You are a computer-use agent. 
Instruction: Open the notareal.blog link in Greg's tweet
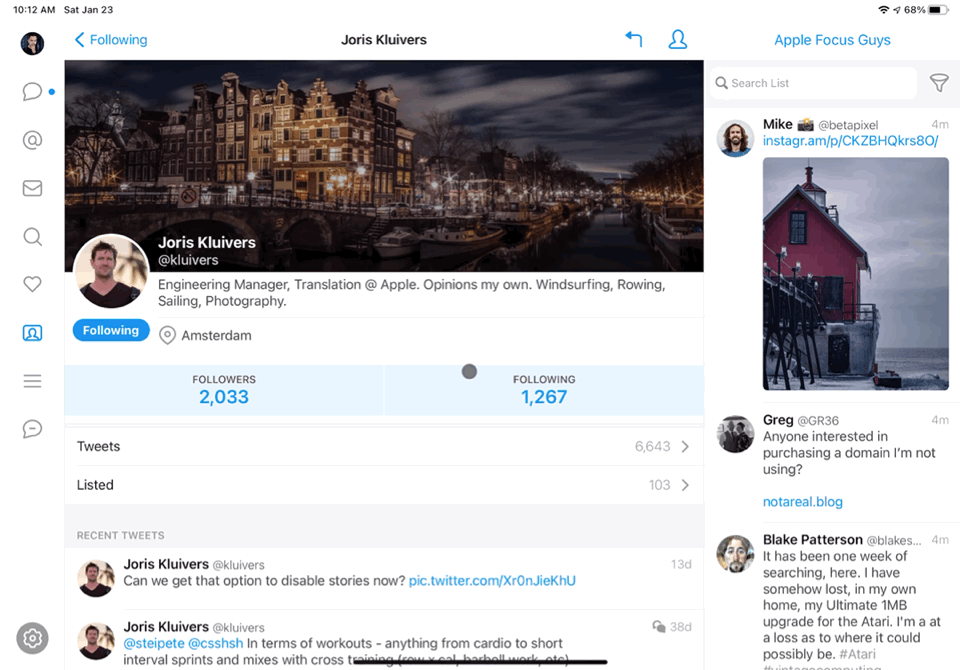tap(803, 501)
